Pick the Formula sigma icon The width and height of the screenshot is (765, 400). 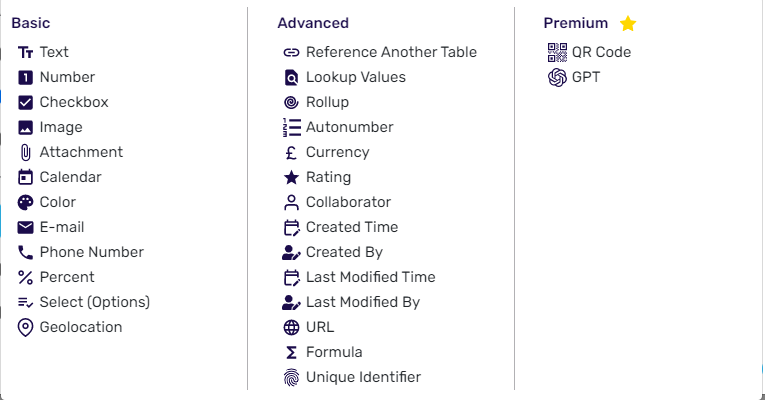[291, 352]
